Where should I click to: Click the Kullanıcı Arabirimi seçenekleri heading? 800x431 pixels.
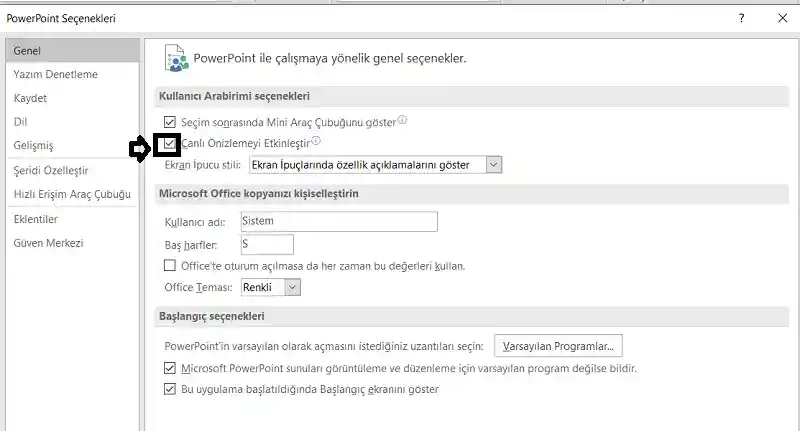234,96
